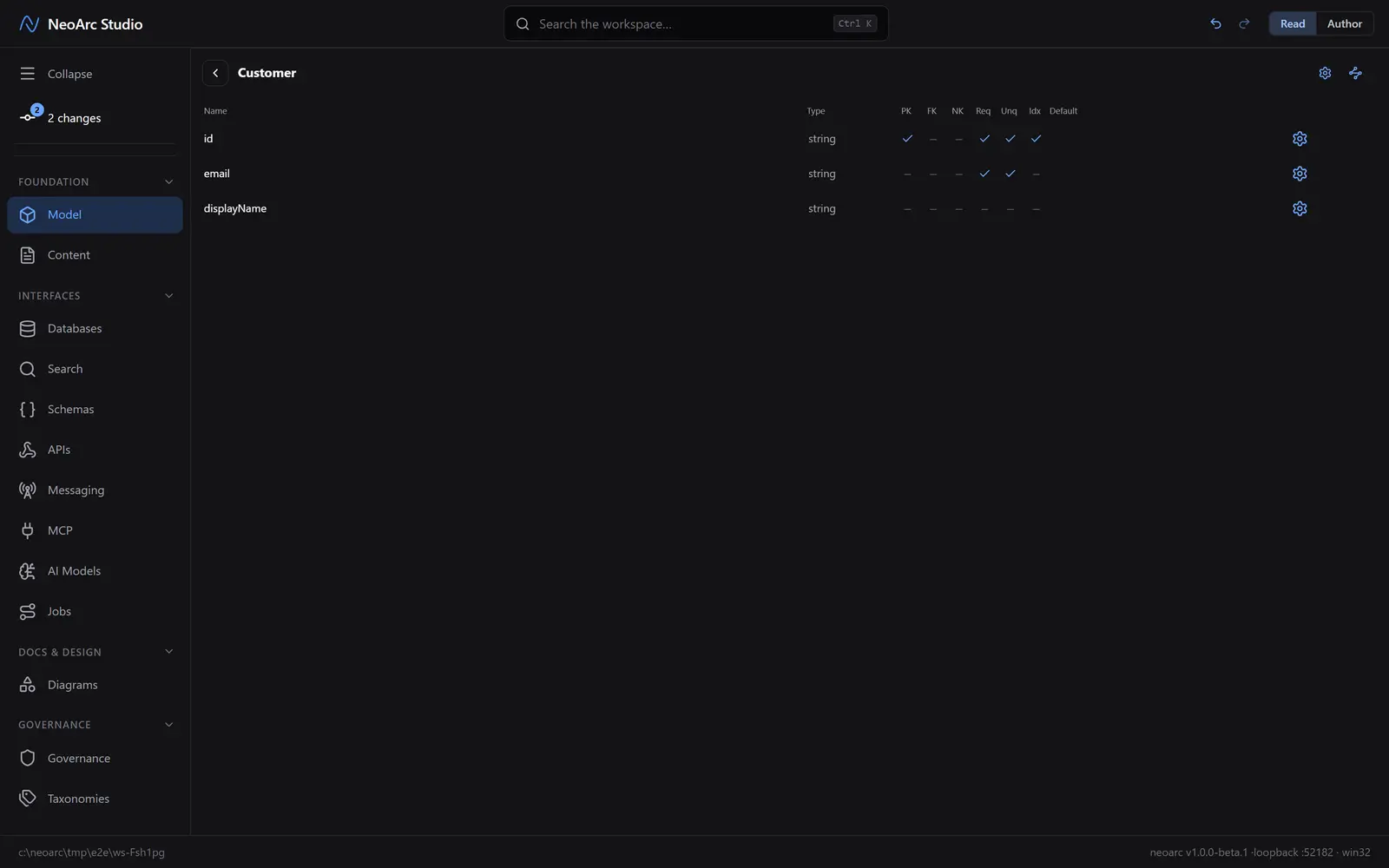Toggle Unq checkmark on email row
The image size is (1389, 868).
[x=1010, y=174]
